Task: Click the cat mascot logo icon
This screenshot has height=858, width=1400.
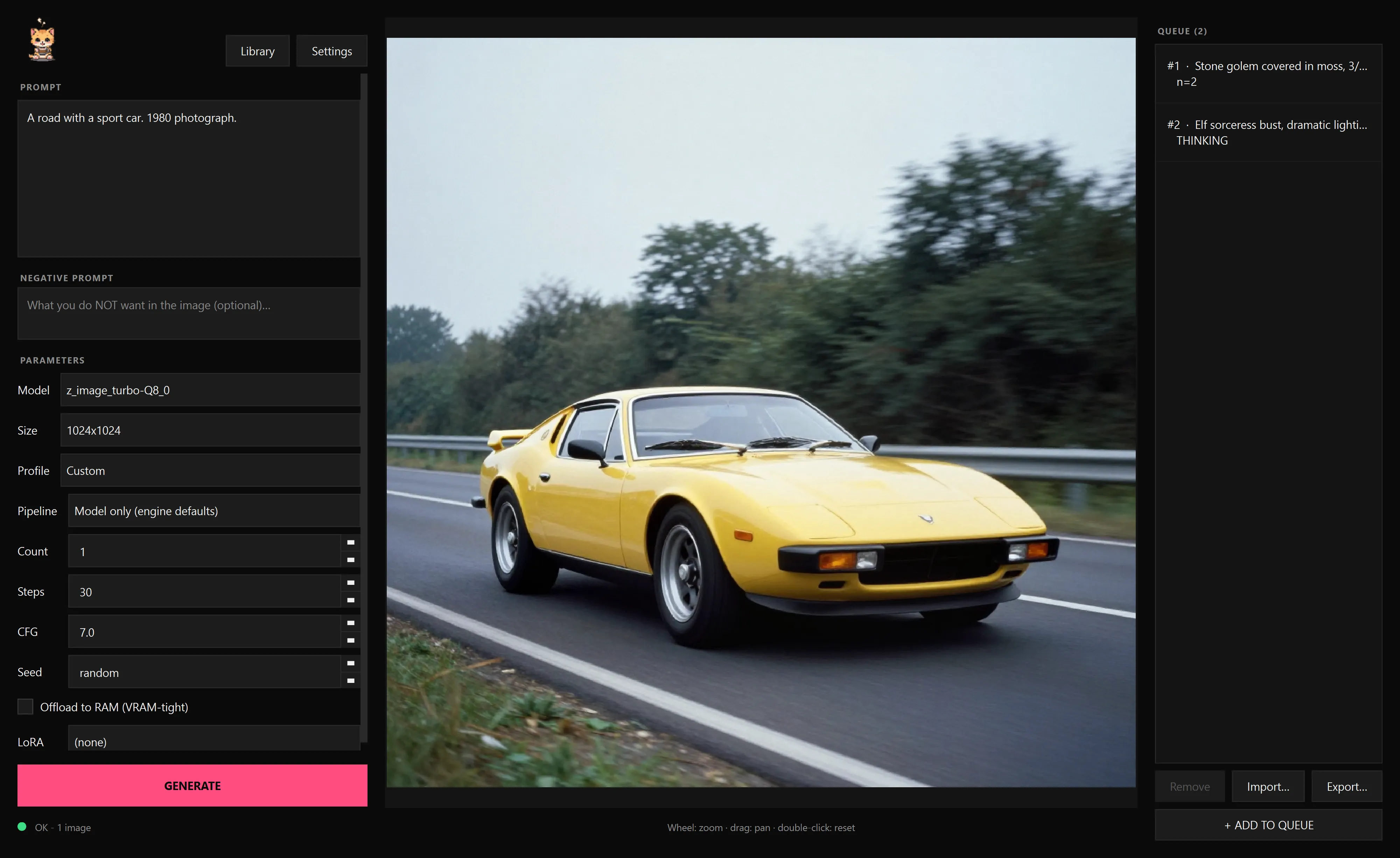Action: click(42, 40)
